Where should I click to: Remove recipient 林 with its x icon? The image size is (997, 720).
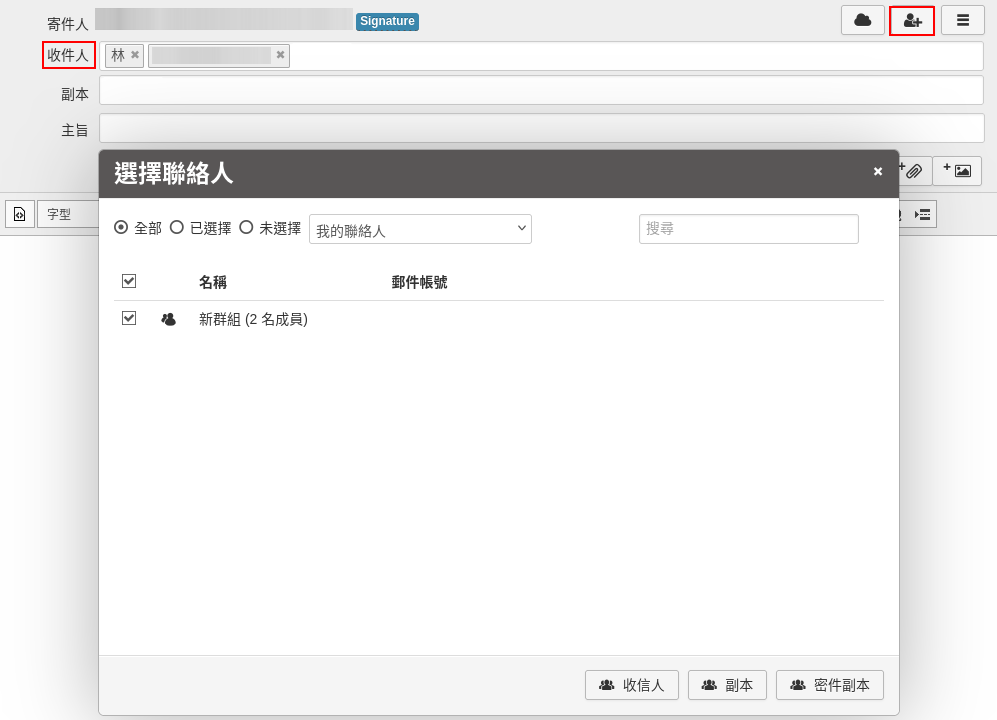point(135,55)
